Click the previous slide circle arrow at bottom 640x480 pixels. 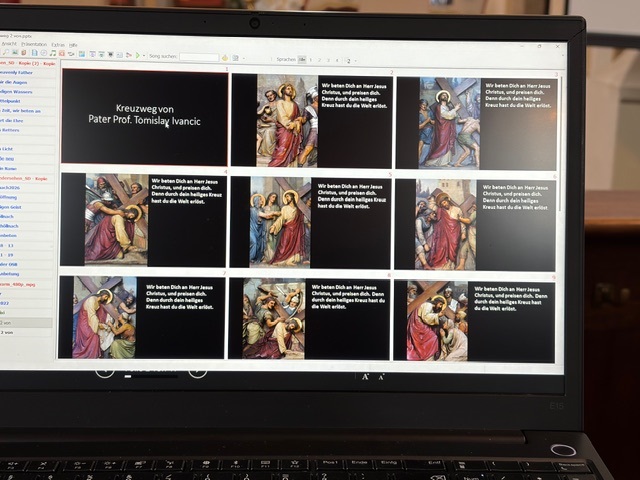click(105, 372)
